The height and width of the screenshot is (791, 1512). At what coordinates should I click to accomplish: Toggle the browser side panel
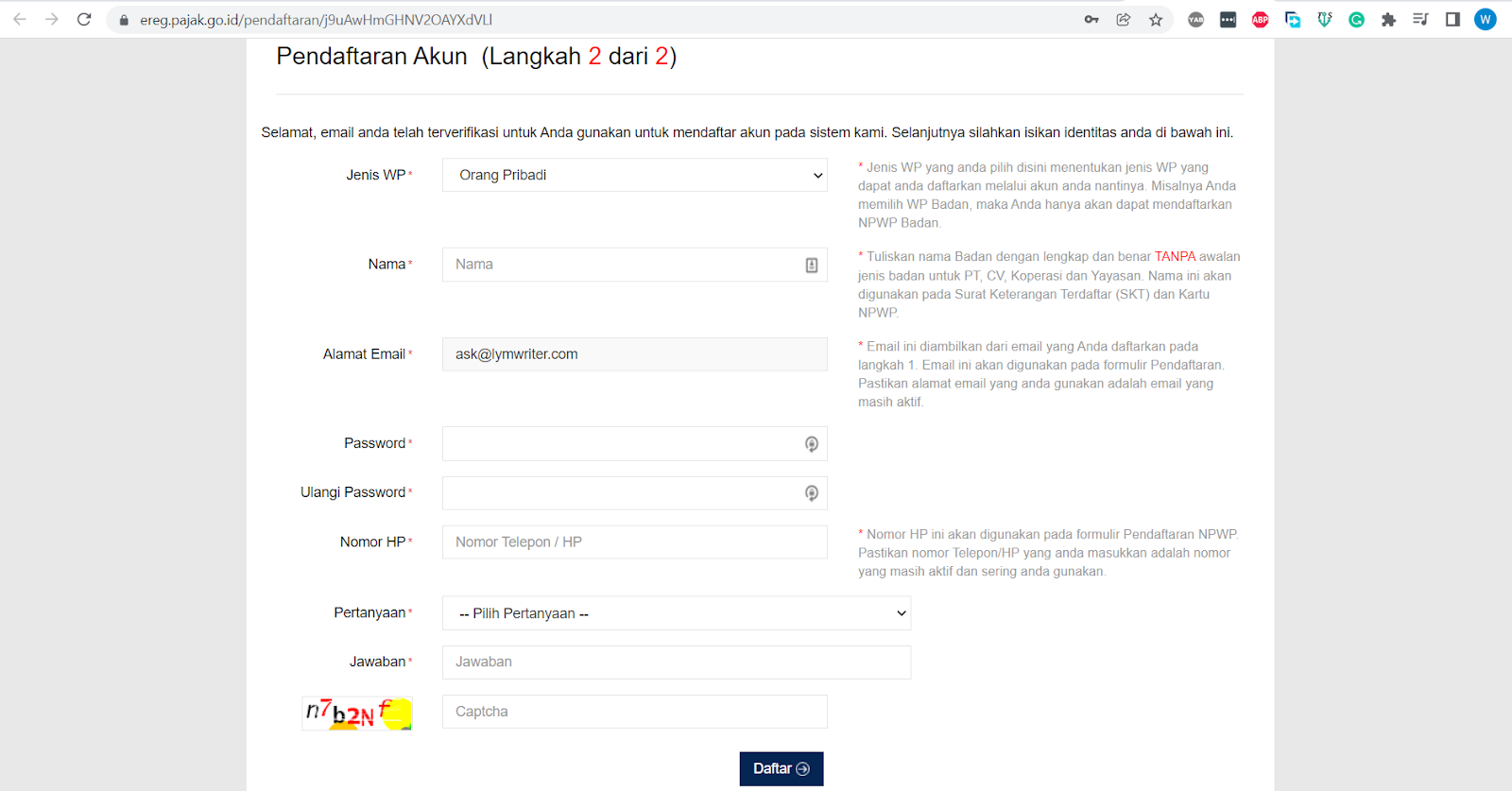pyautogui.click(x=1452, y=19)
